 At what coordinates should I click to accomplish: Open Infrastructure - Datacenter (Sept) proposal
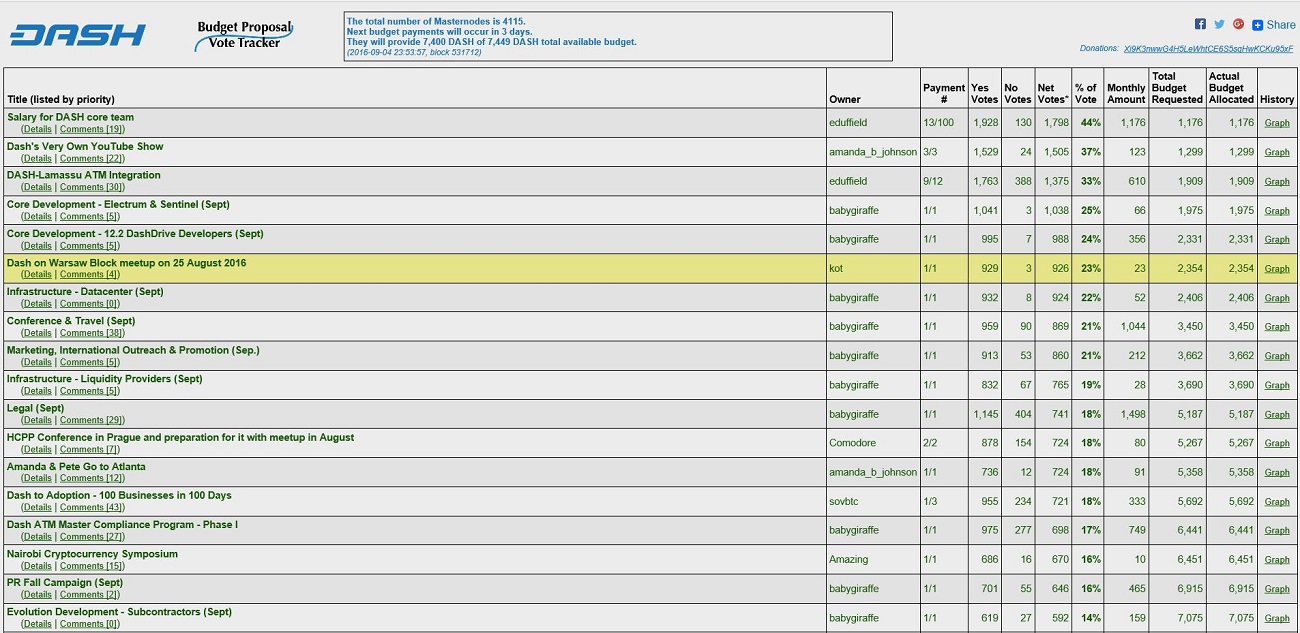(x=85, y=291)
